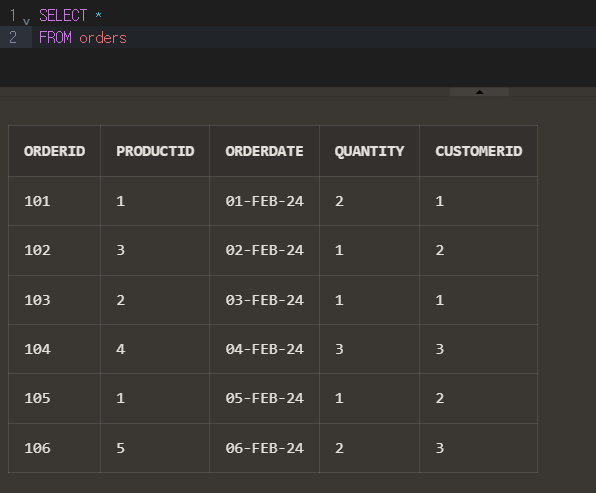Click the PRODUCTID value 1 in order 101 row
This screenshot has height=493, width=596.
120,201
